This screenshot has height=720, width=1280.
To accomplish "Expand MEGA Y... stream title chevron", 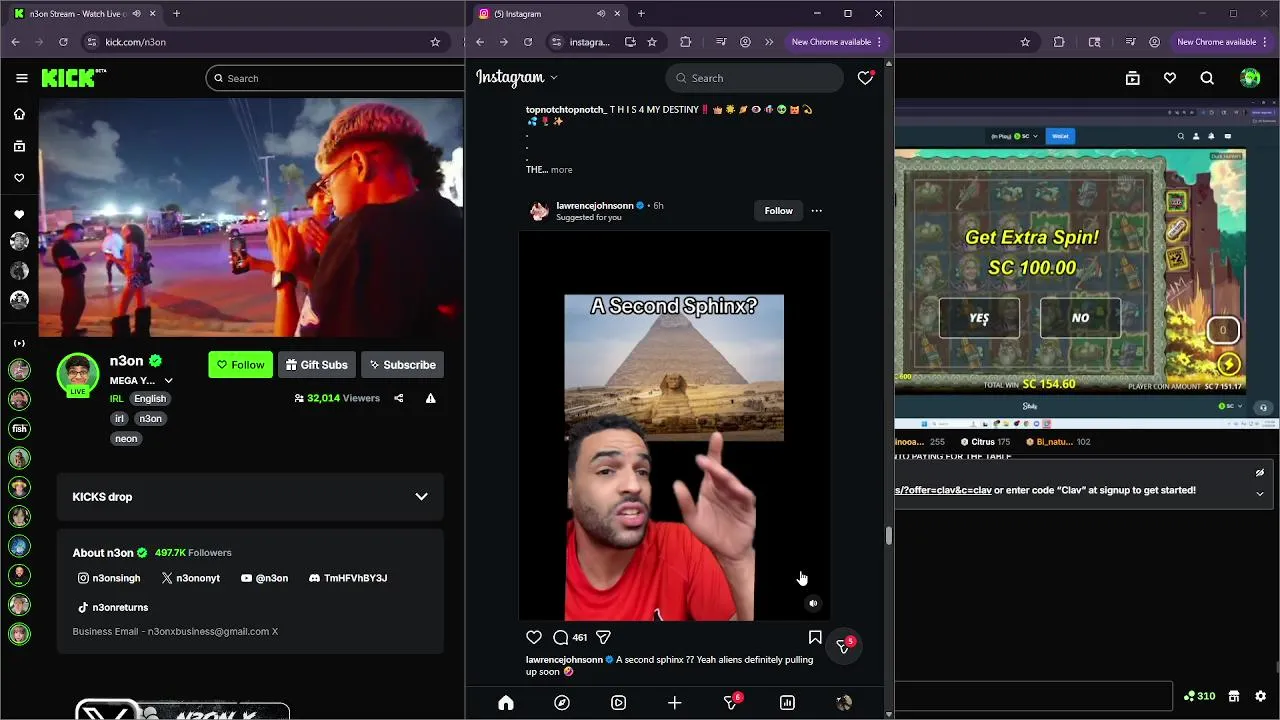I will click(168, 381).
